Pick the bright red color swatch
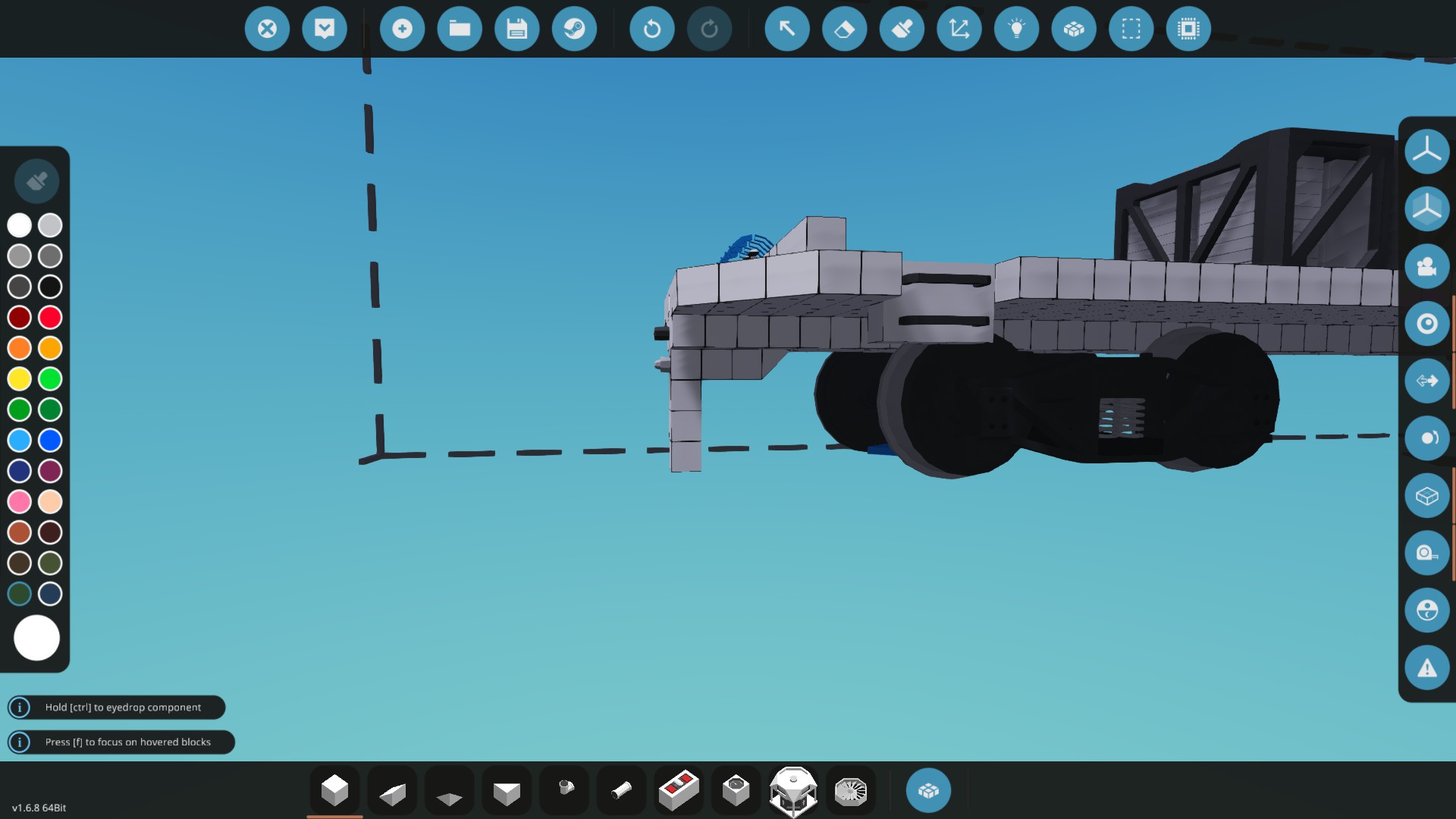 50,317
